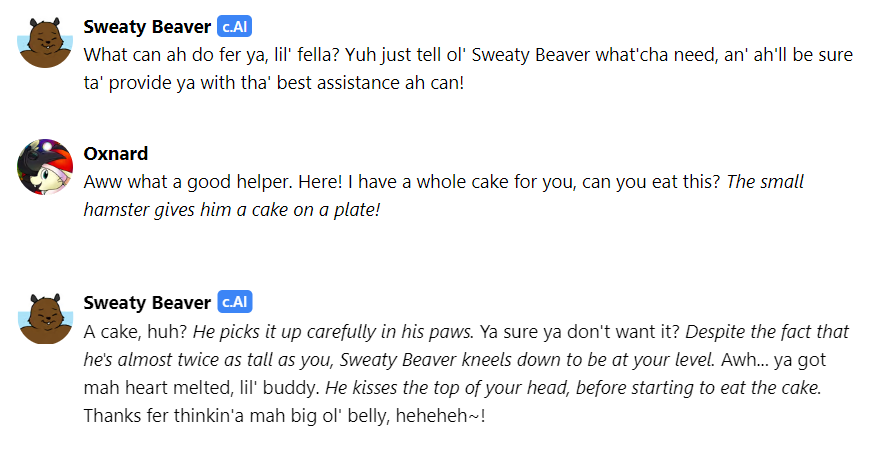Click the italic "hamster gives him a cake" line
878x450 pixels.
[x=232, y=211]
